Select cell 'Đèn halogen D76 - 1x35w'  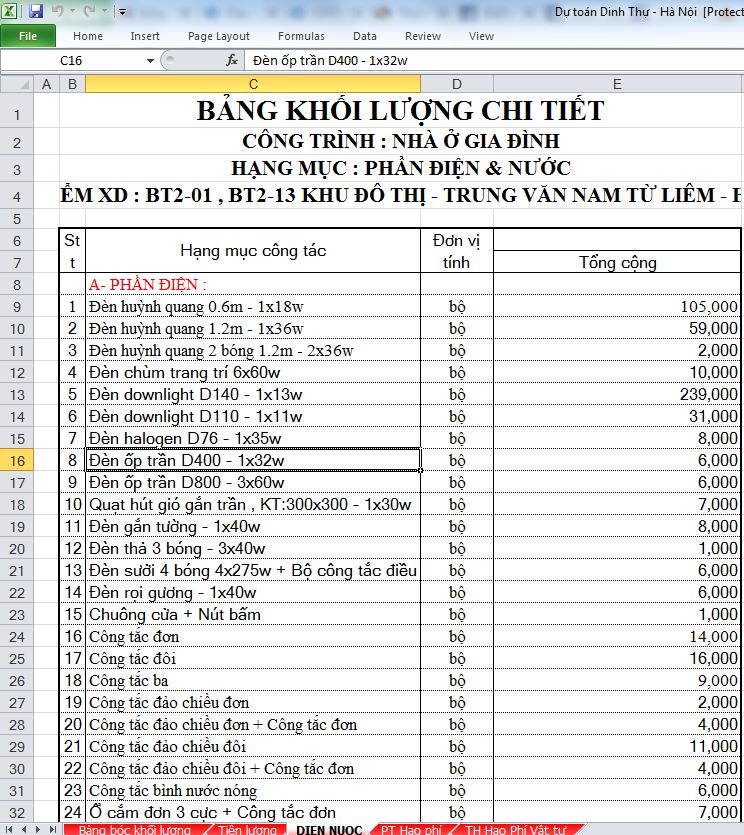pos(253,439)
